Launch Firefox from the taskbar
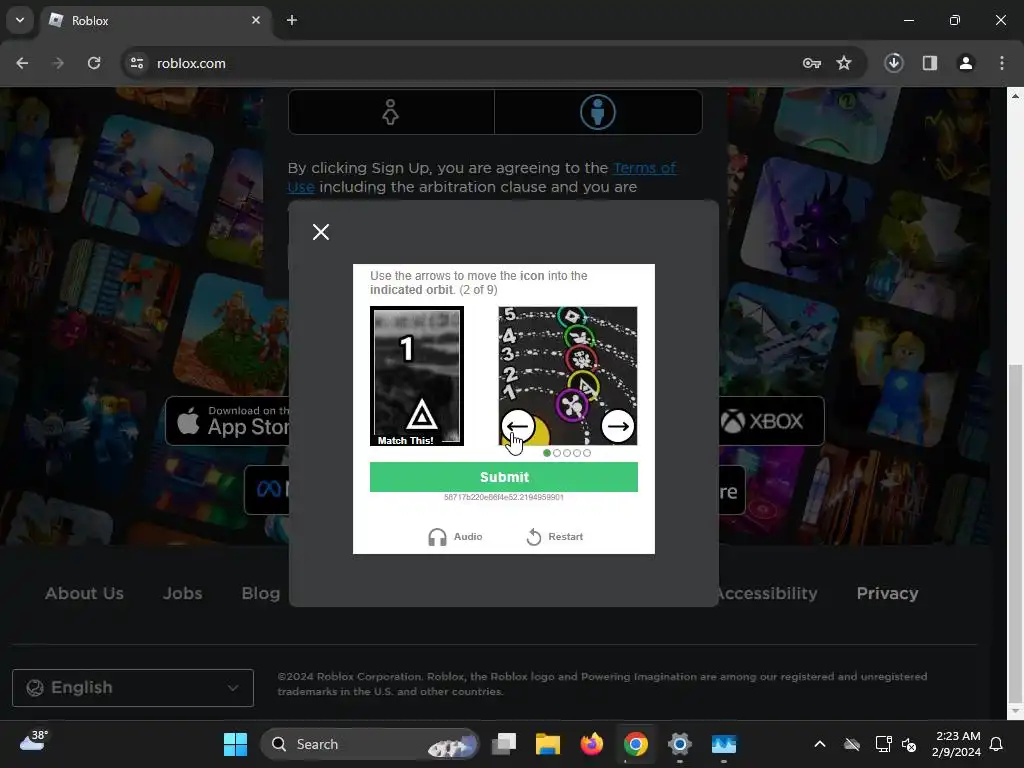1024x768 pixels. 592,744
